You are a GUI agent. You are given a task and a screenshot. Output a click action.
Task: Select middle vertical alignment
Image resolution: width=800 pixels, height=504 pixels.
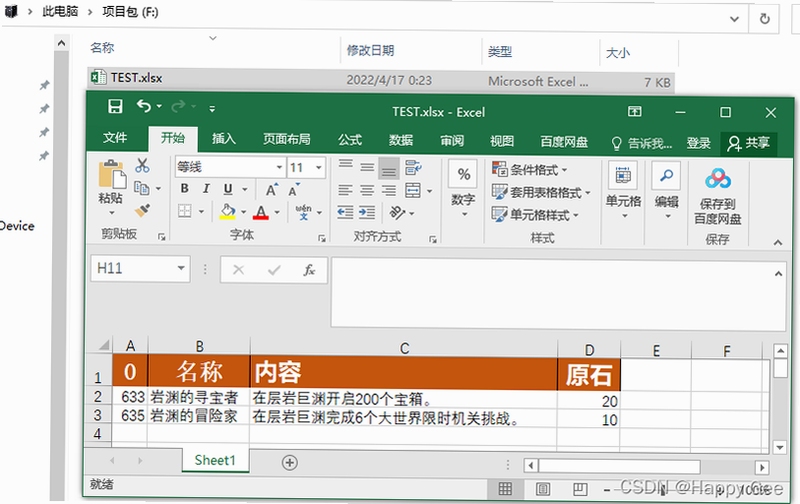click(367, 167)
